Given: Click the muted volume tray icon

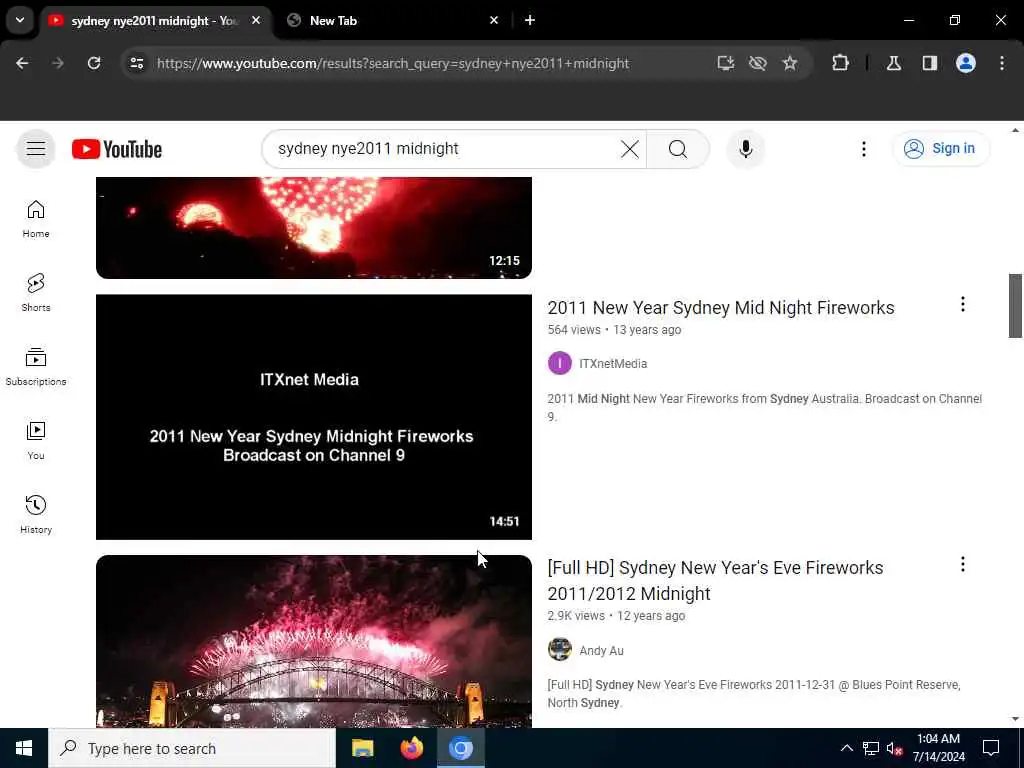Looking at the screenshot, I should pyautogui.click(x=895, y=748).
